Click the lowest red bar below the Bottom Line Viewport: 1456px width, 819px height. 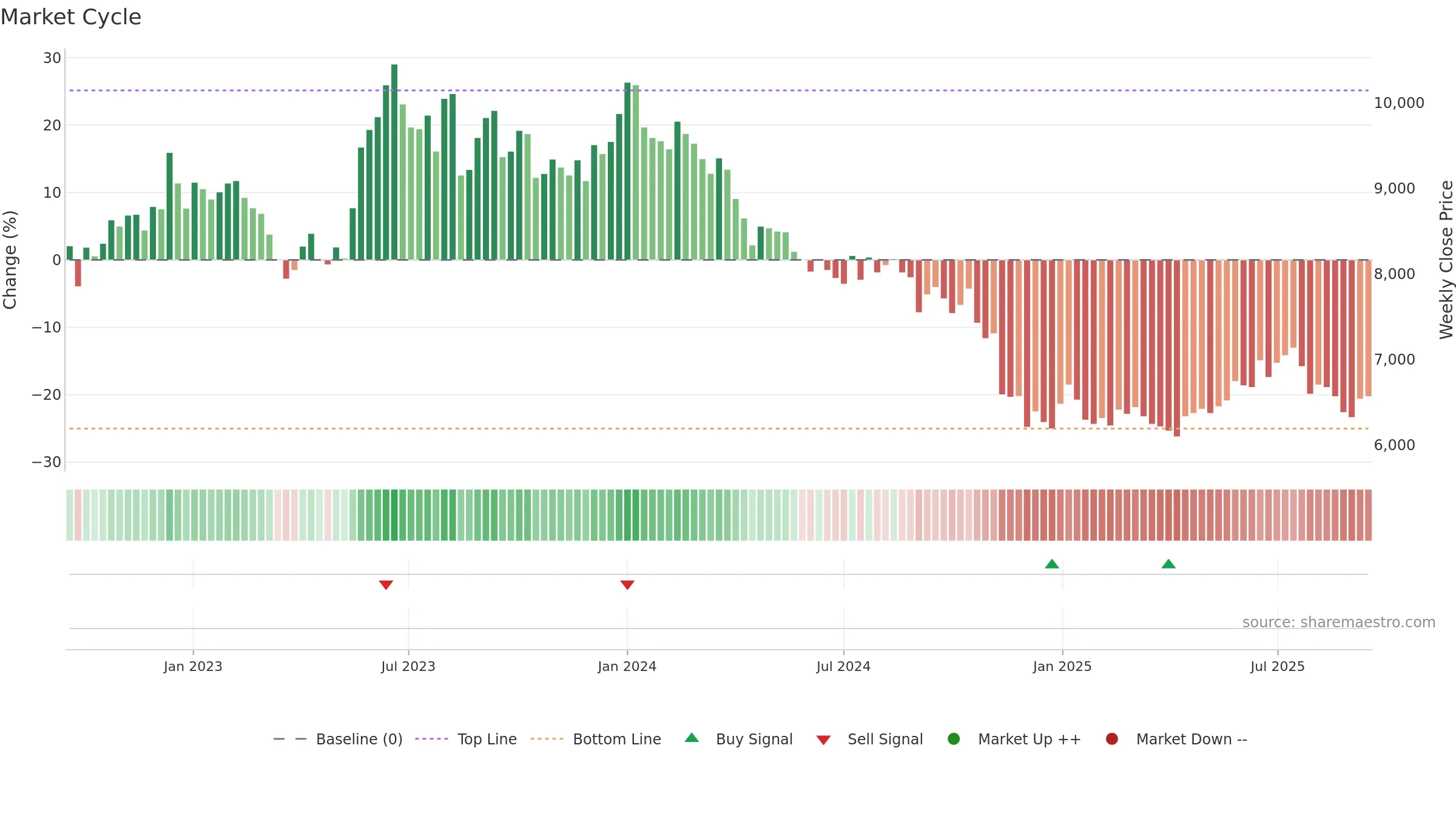coord(1177,348)
